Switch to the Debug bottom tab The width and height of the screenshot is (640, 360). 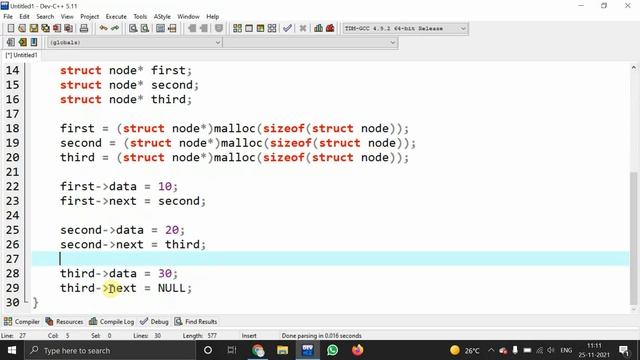(154, 322)
